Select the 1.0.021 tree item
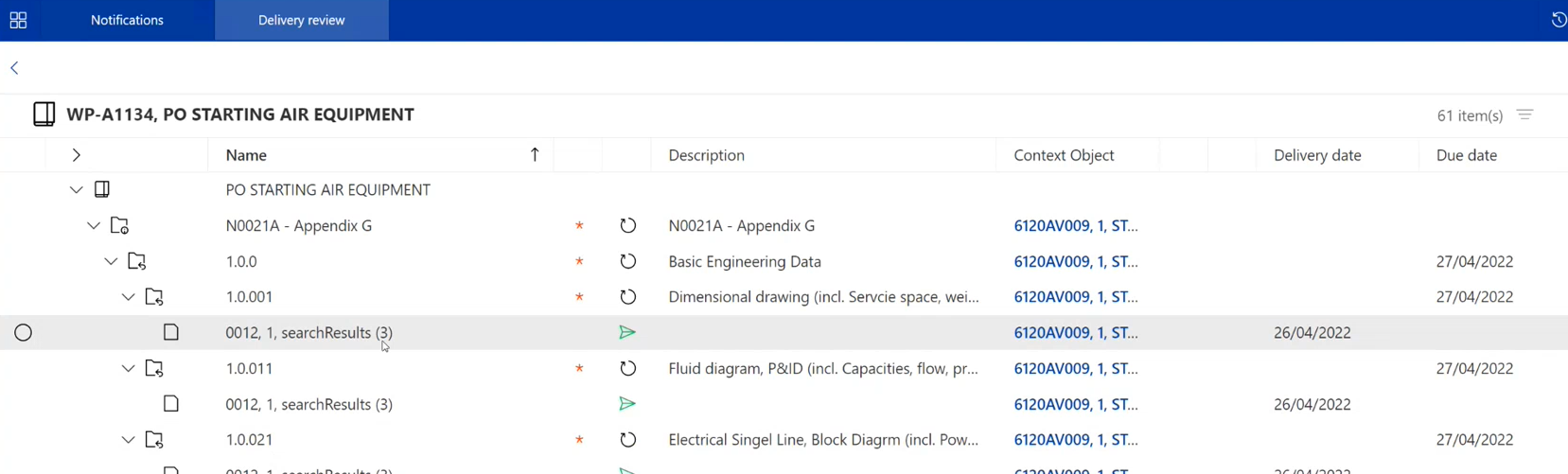The height and width of the screenshot is (474, 1568). [249, 440]
